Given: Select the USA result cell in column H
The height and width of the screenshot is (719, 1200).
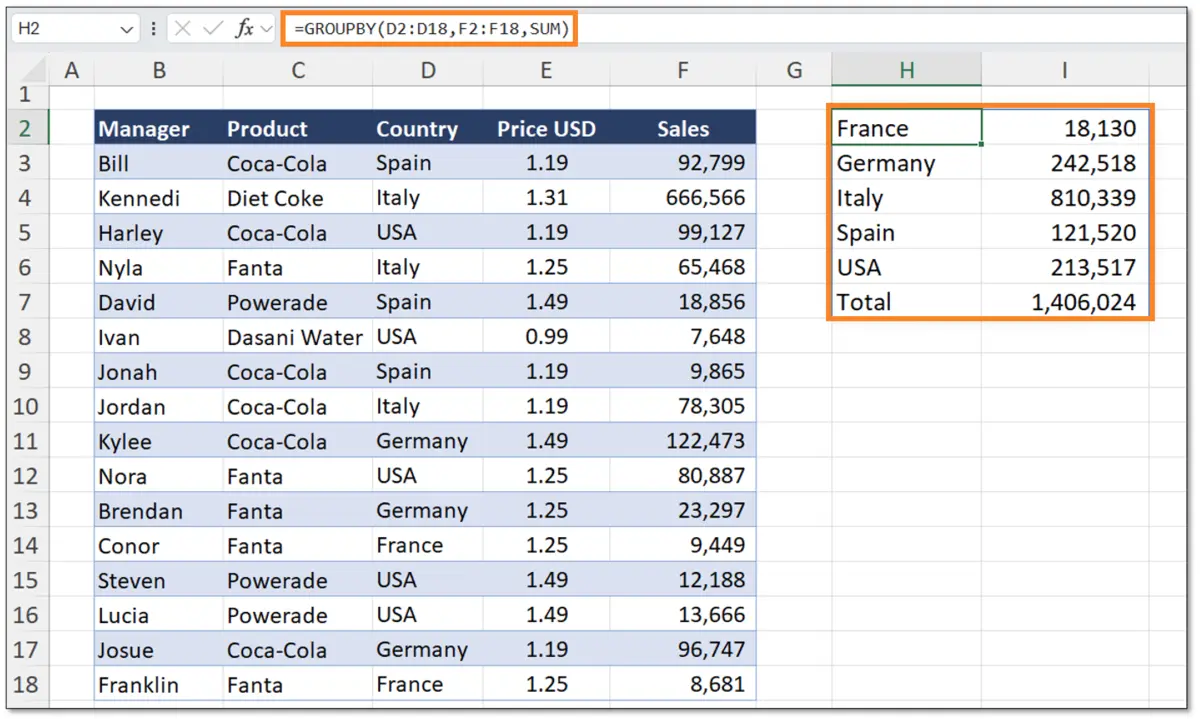Looking at the screenshot, I should point(906,267).
